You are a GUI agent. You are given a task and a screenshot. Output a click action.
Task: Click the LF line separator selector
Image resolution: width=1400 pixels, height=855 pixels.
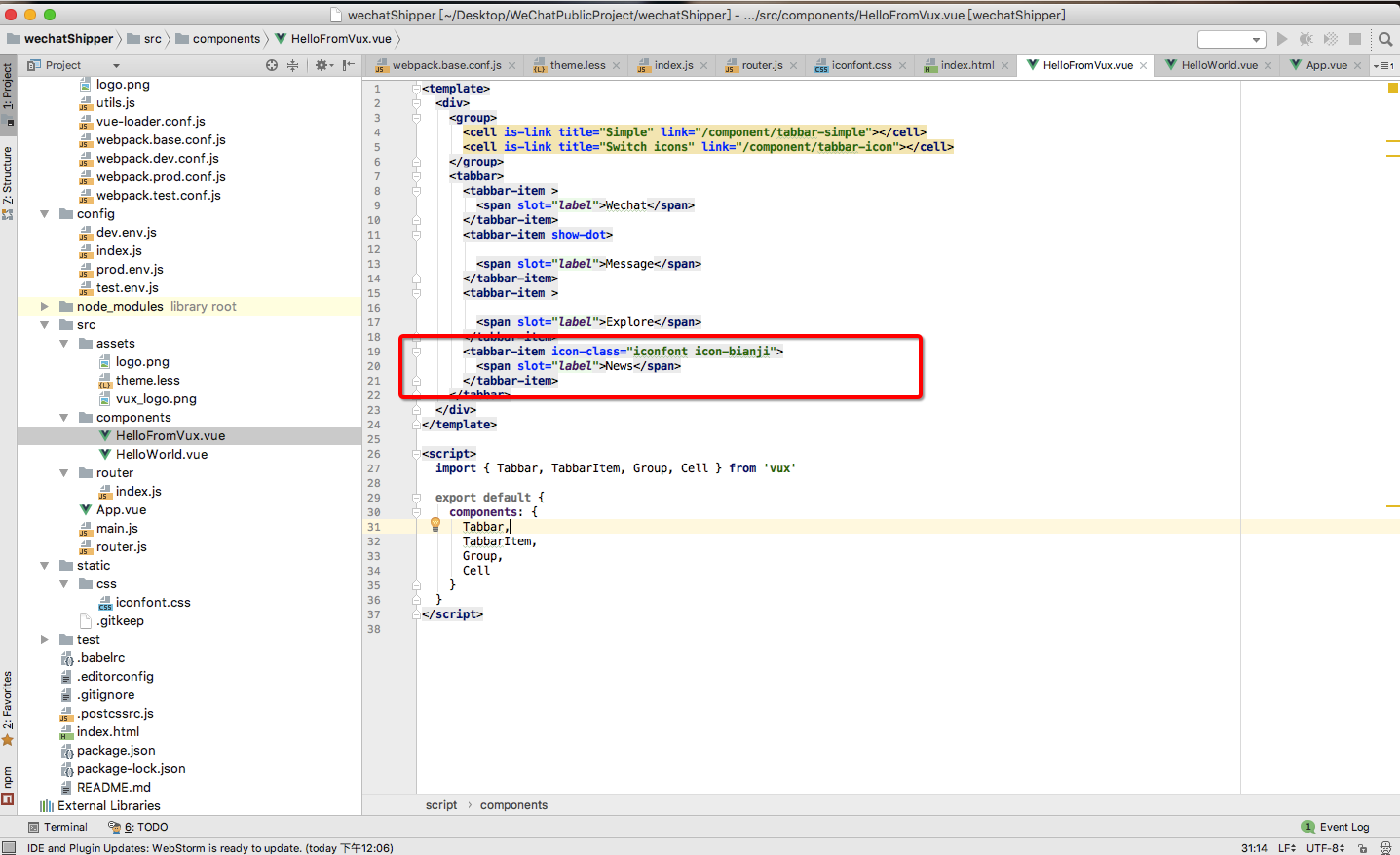coord(1286,848)
